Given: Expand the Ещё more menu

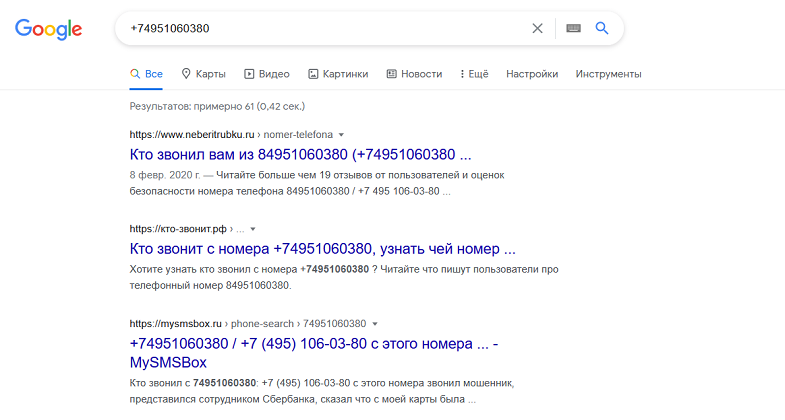Looking at the screenshot, I should pos(474,74).
